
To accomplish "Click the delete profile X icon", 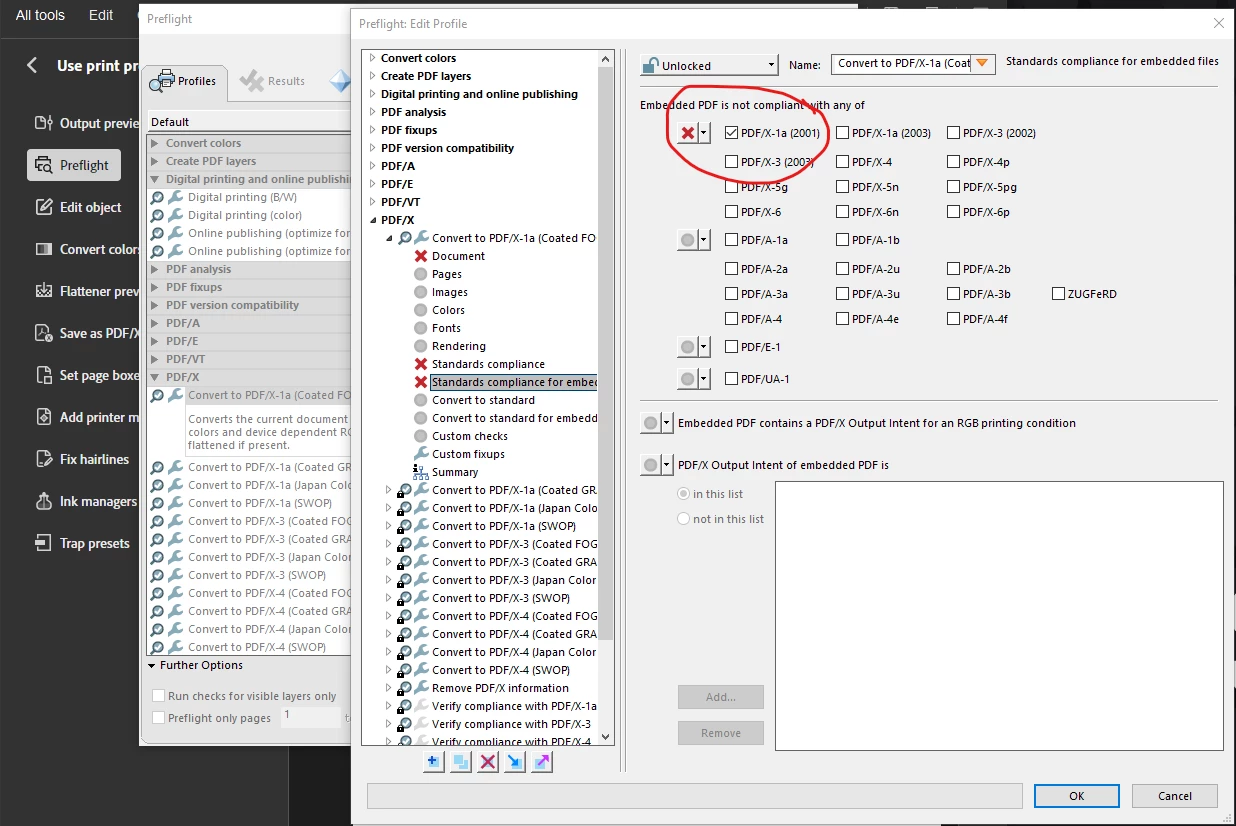I will (487, 762).
